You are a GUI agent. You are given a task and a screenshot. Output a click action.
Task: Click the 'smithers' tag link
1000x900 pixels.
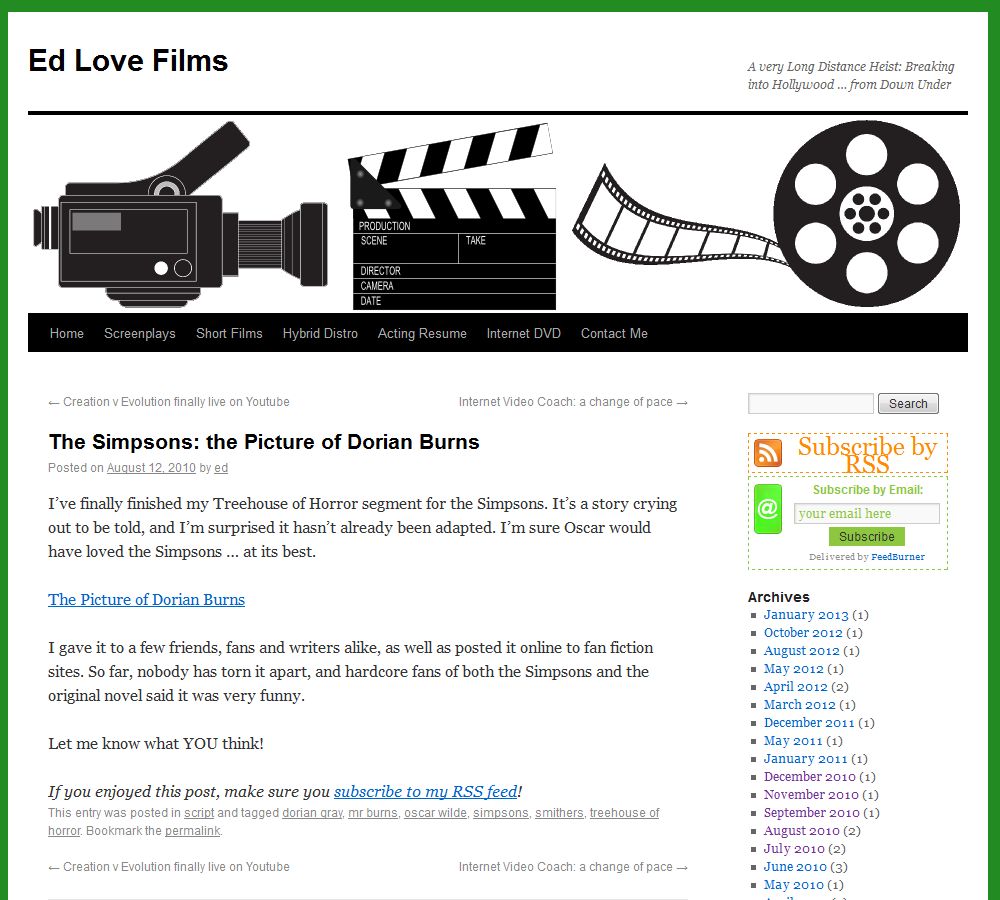559,813
